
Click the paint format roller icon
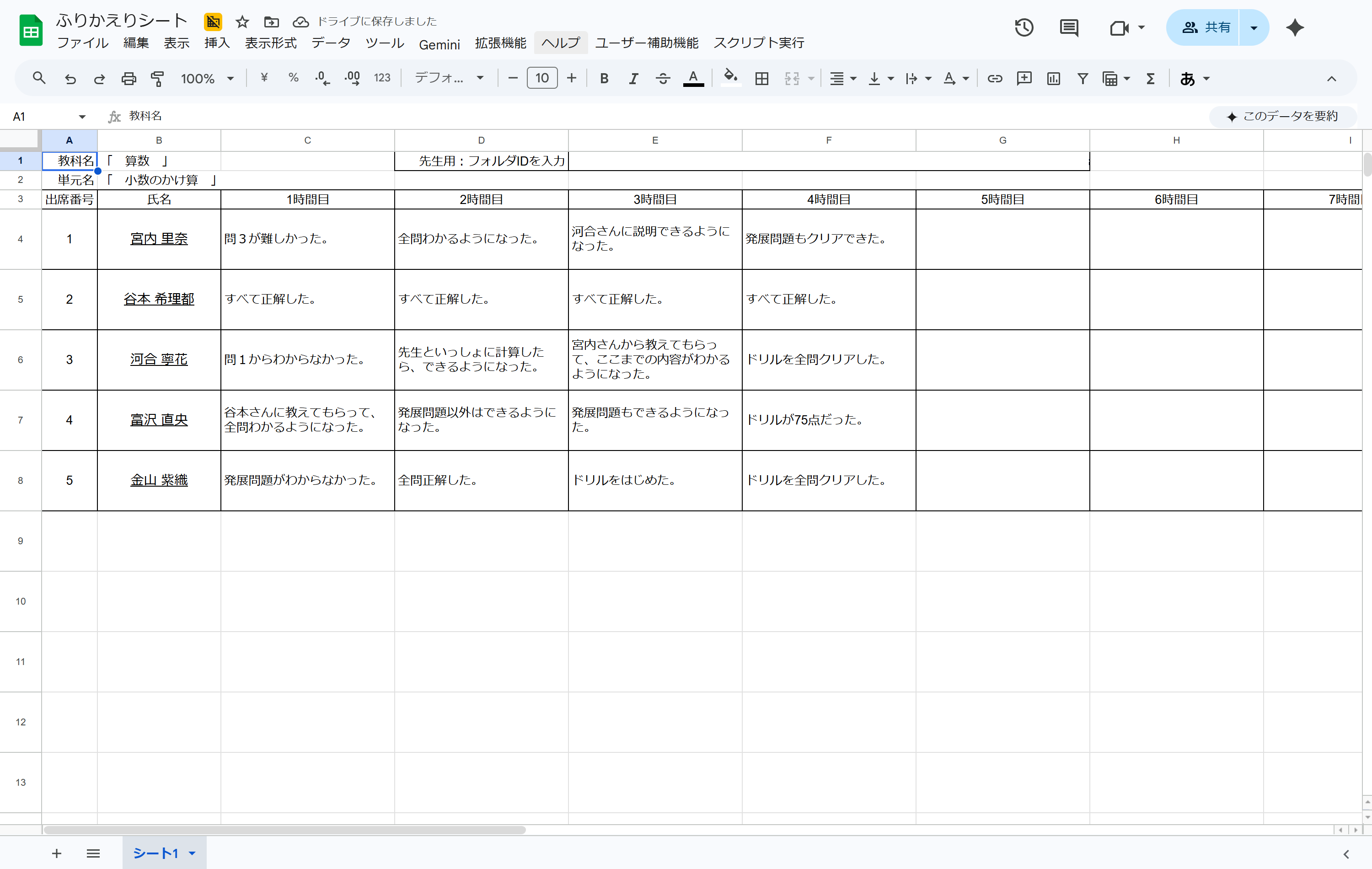[158, 79]
